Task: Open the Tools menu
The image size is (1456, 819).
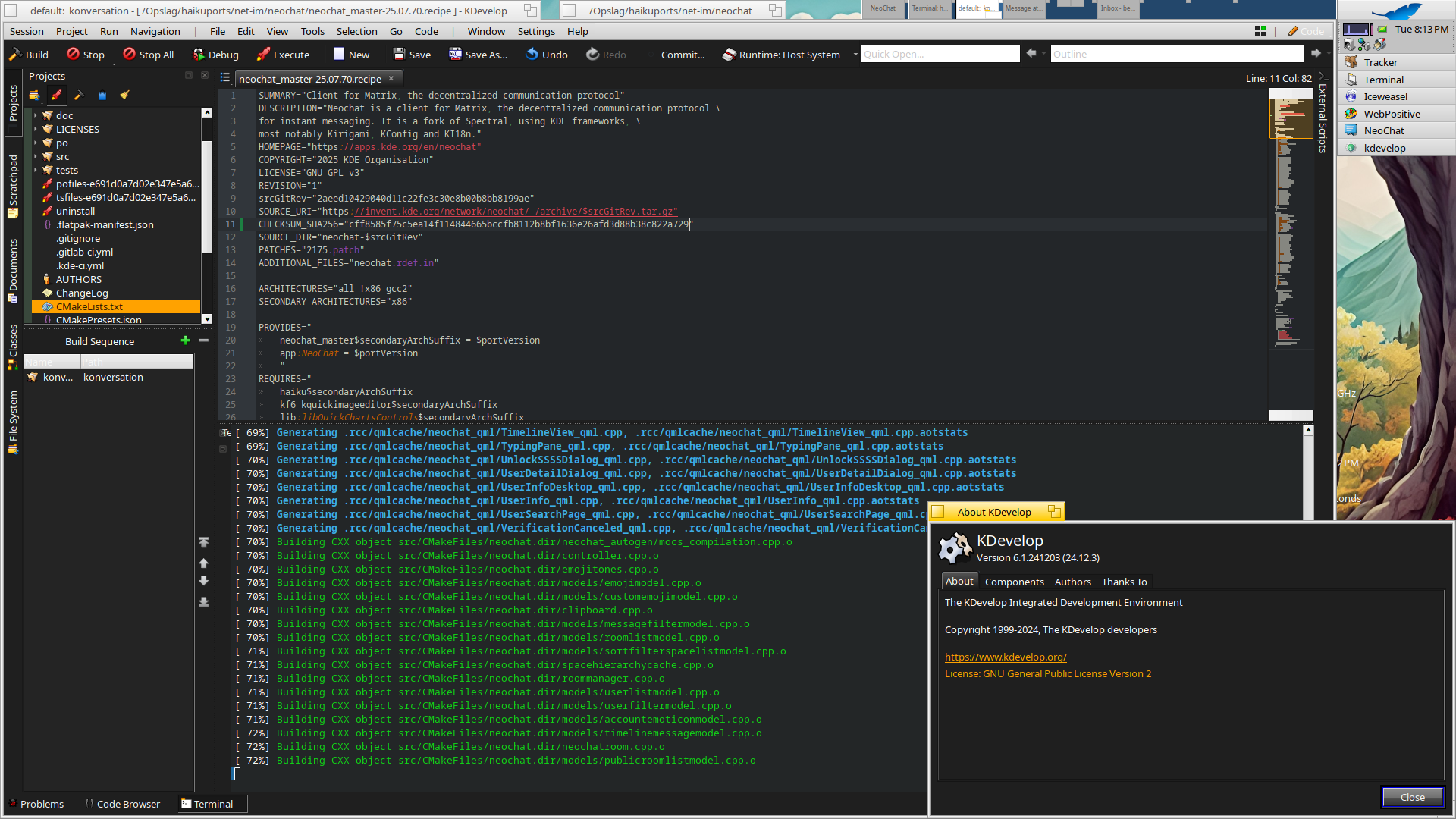Action: pyautogui.click(x=312, y=31)
